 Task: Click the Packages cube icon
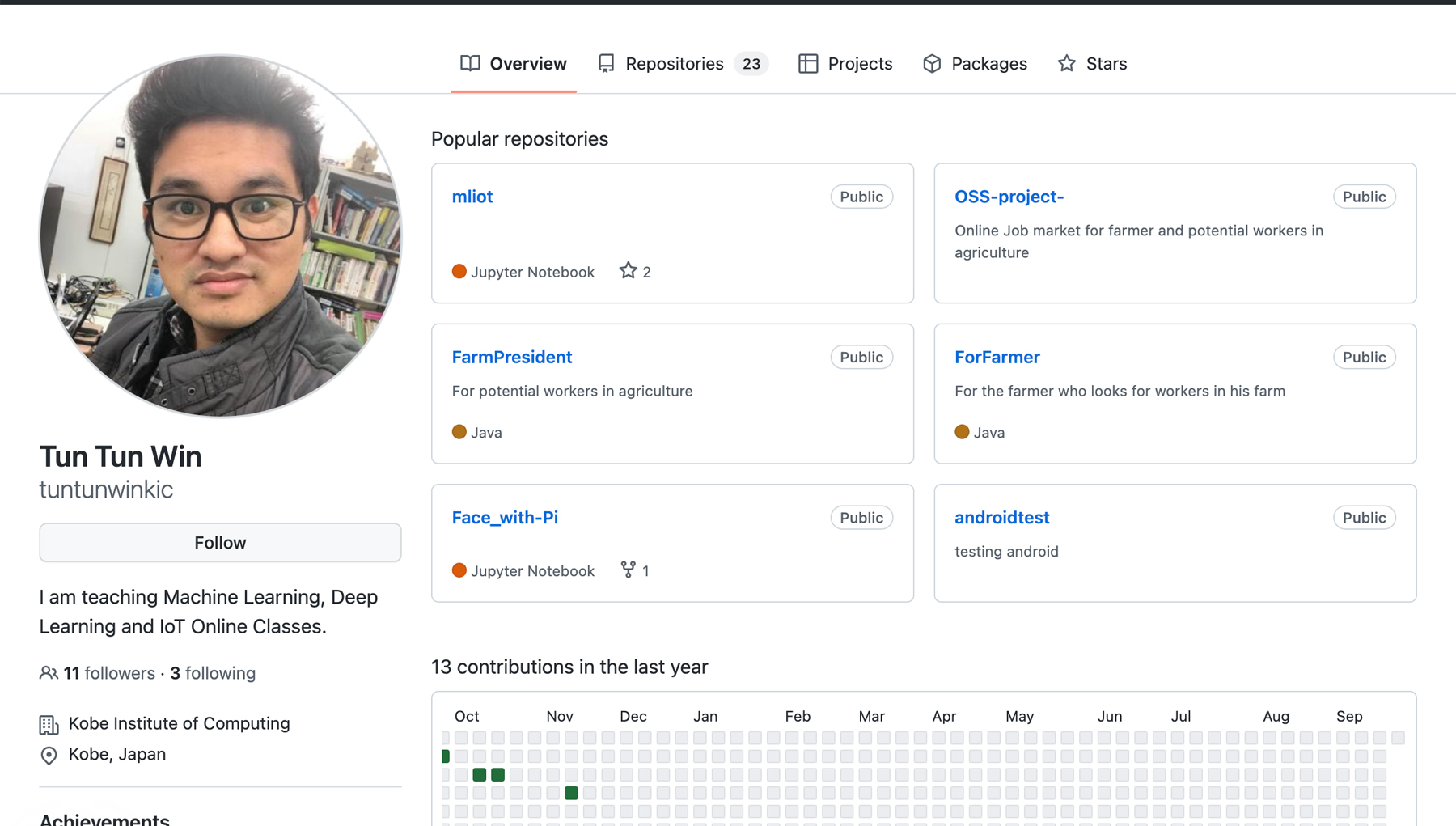932,63
